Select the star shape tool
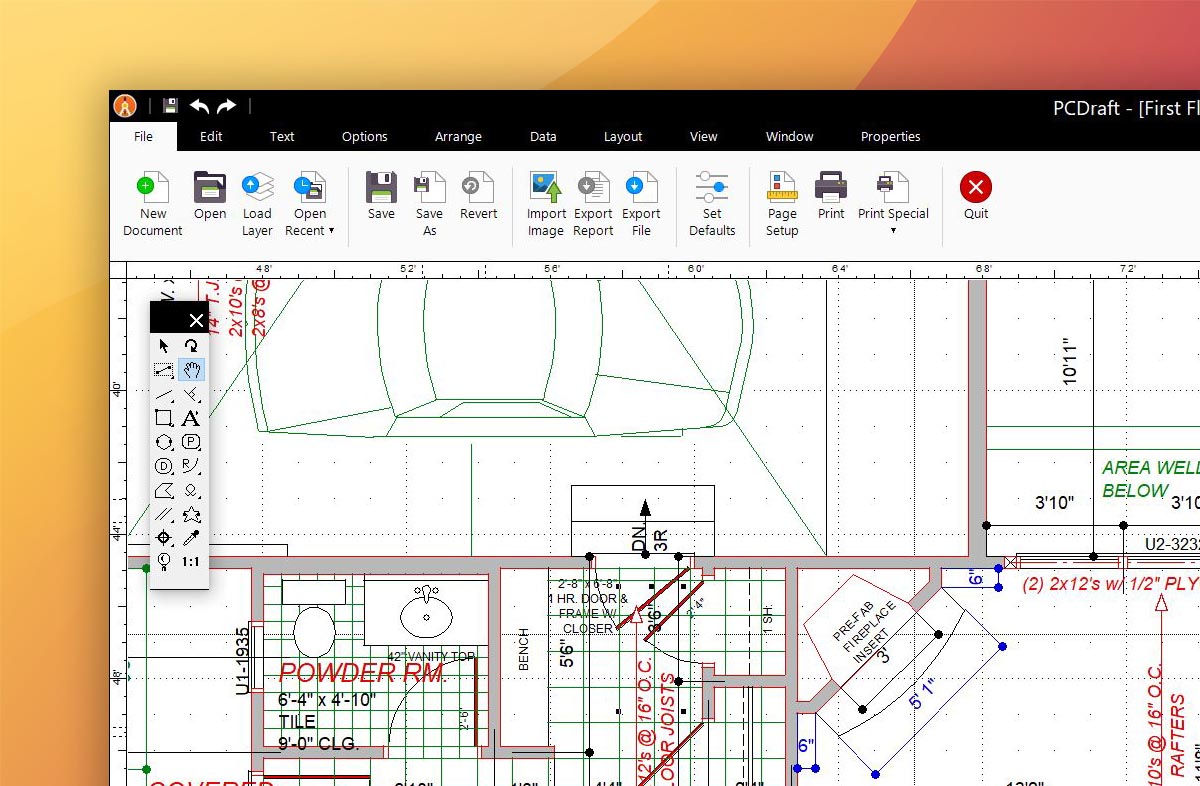 click(x=191, y=515)
